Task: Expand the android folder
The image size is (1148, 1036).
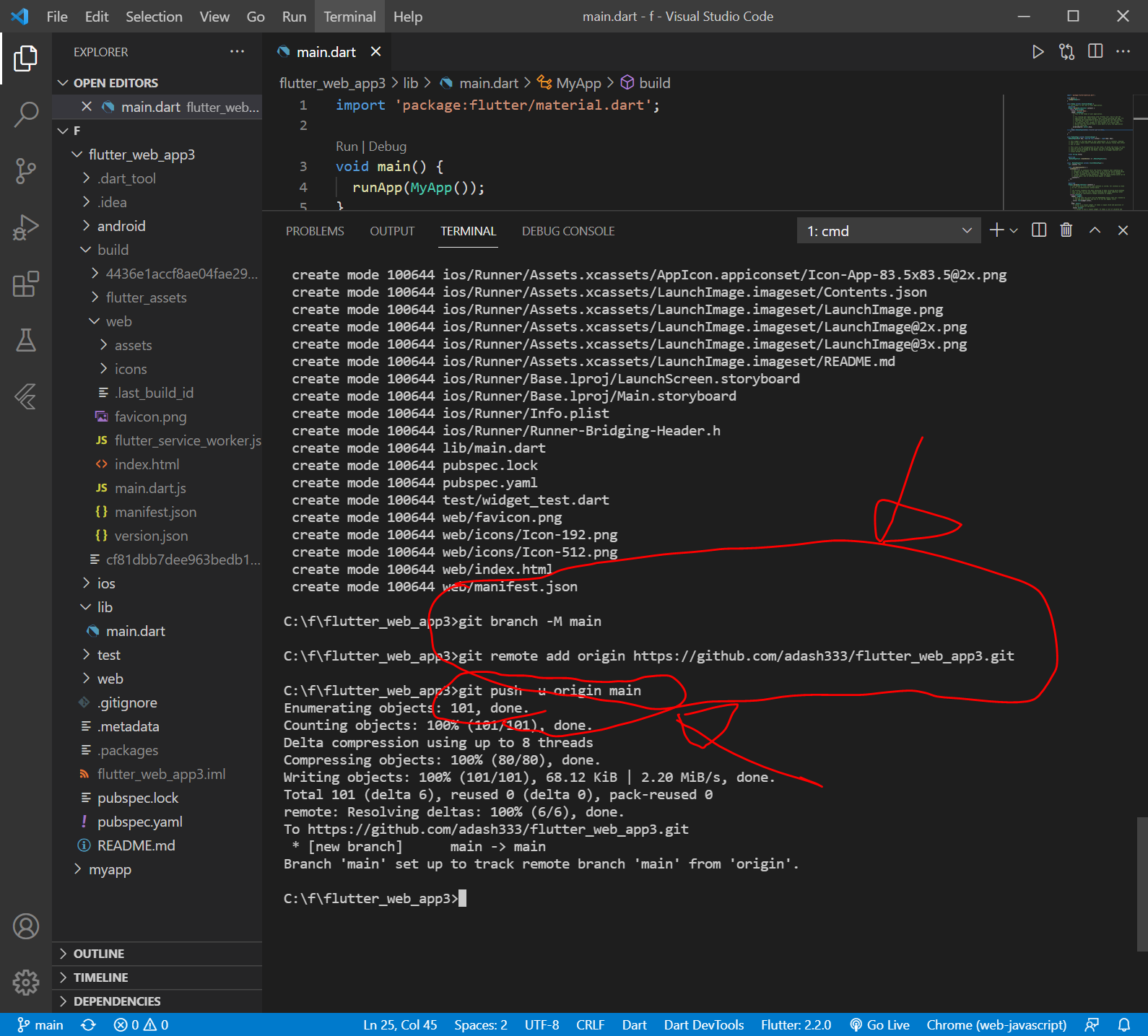Action: (121, 226)
